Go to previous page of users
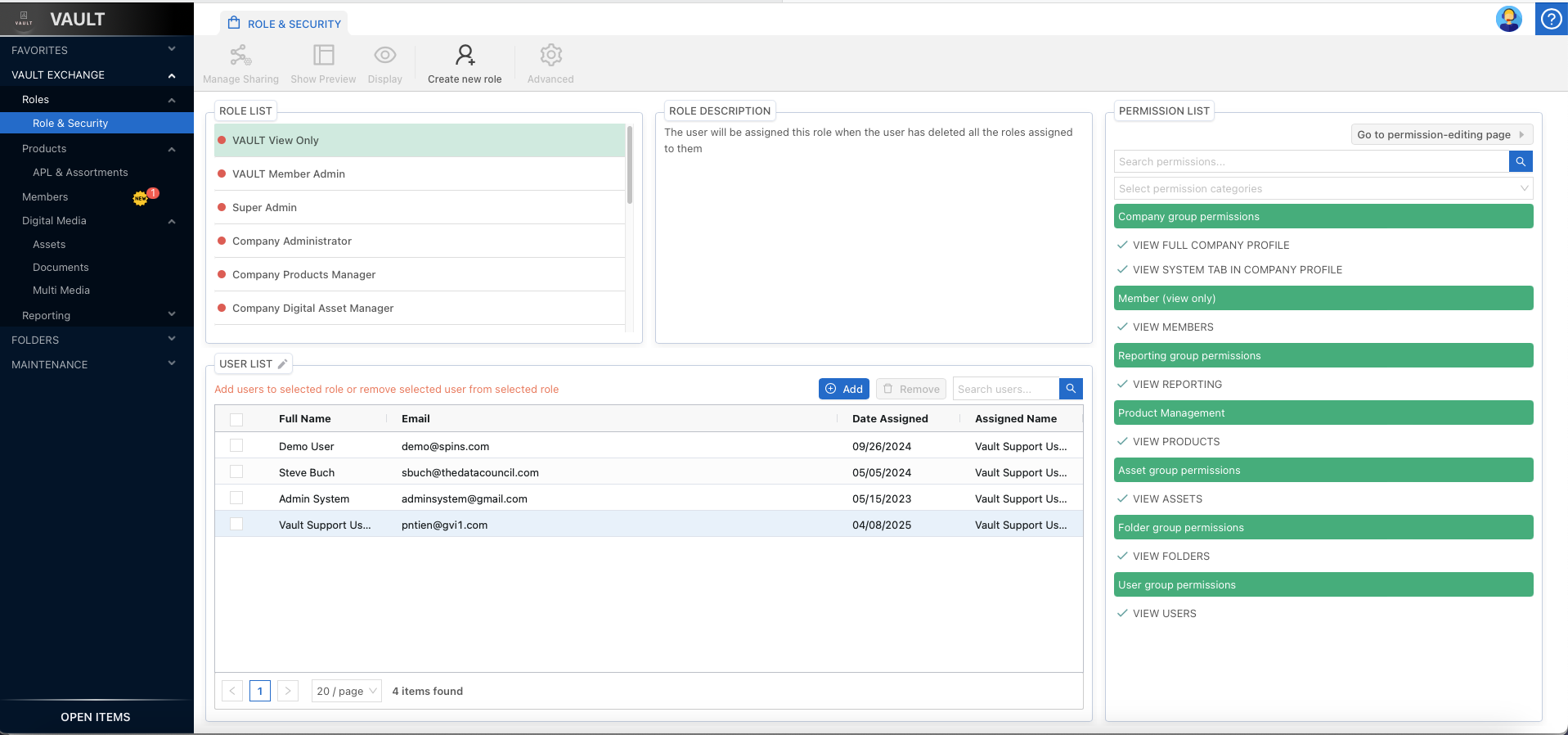Screen dimensions: 1568x735 pyautogui.click(x=232, y=691)
